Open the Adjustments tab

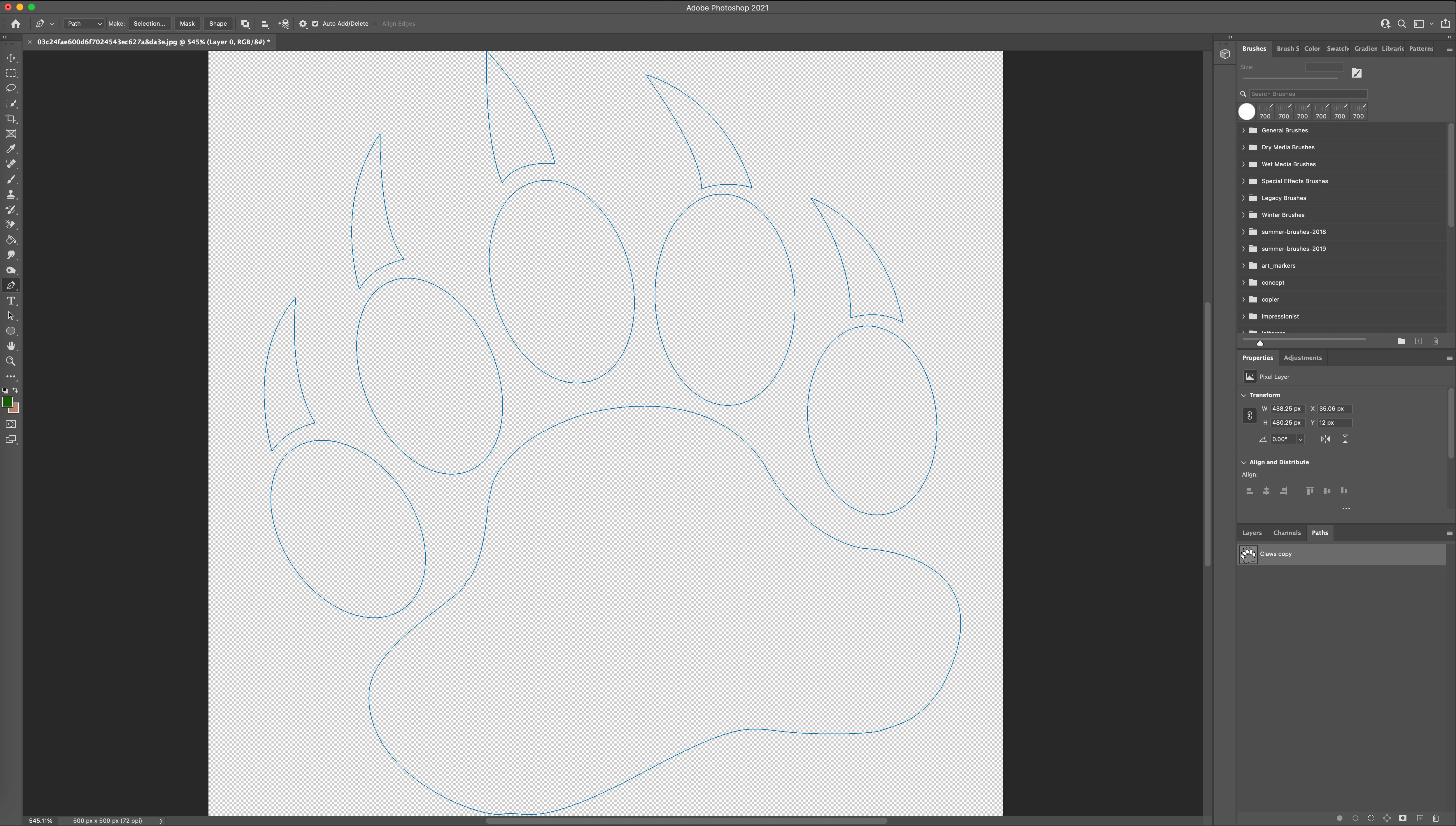1302,358
